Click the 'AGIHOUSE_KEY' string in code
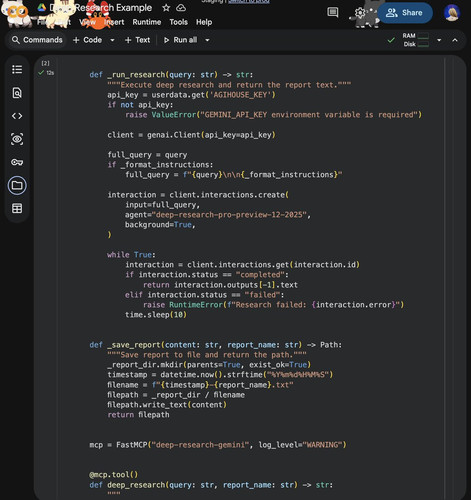 pyautogui.click(x=240, y=95)
